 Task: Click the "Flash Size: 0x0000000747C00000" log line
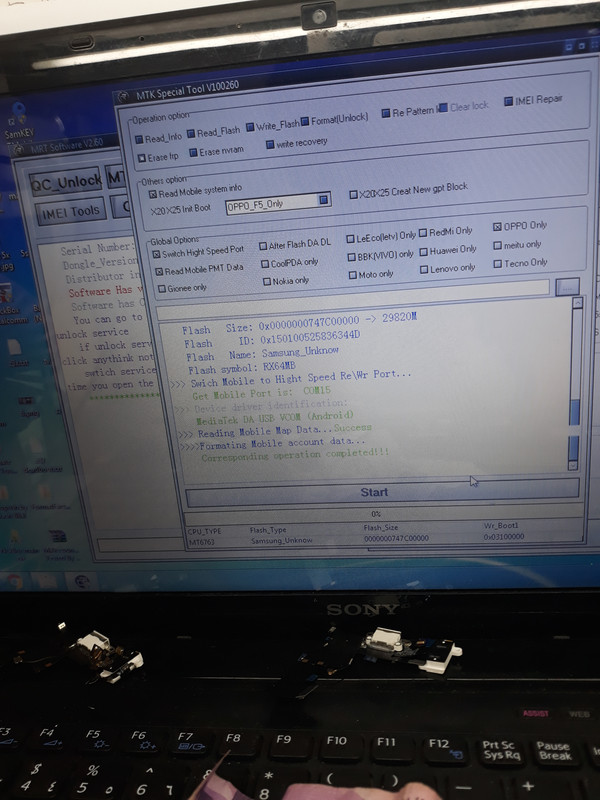click(299, 323)
